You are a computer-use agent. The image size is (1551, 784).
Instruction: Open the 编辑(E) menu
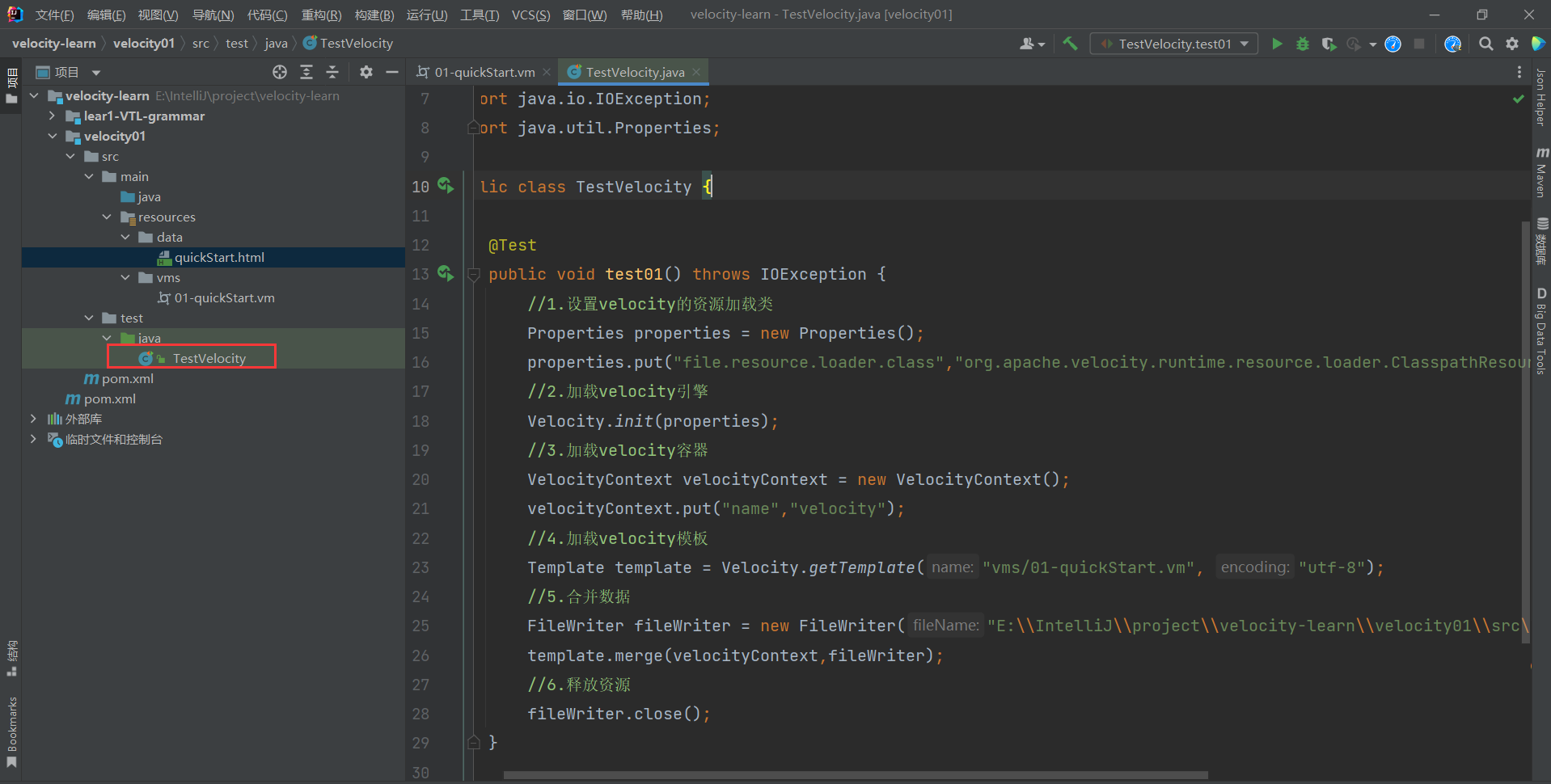[x=106, y=15]
